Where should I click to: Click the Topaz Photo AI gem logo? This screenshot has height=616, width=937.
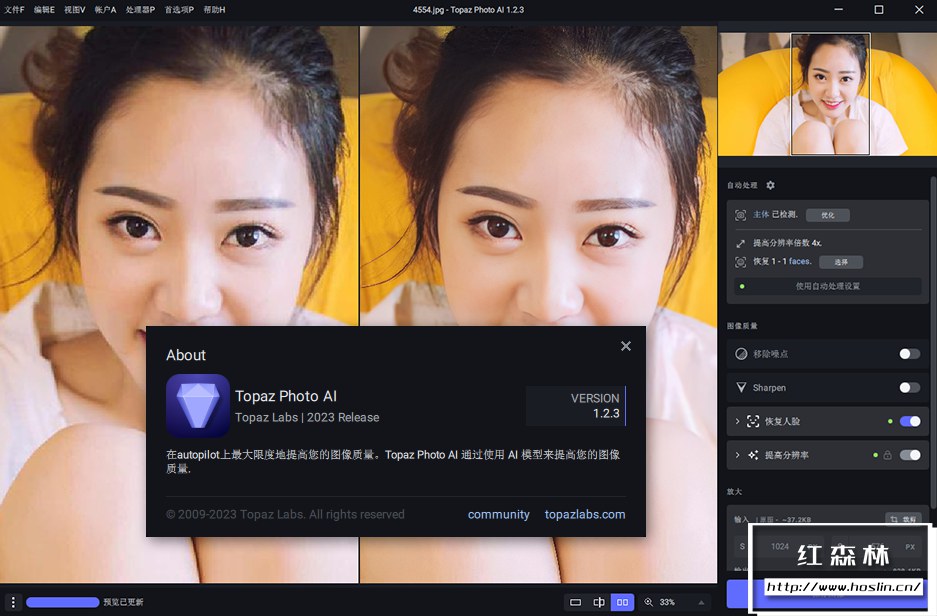[198, 406]
